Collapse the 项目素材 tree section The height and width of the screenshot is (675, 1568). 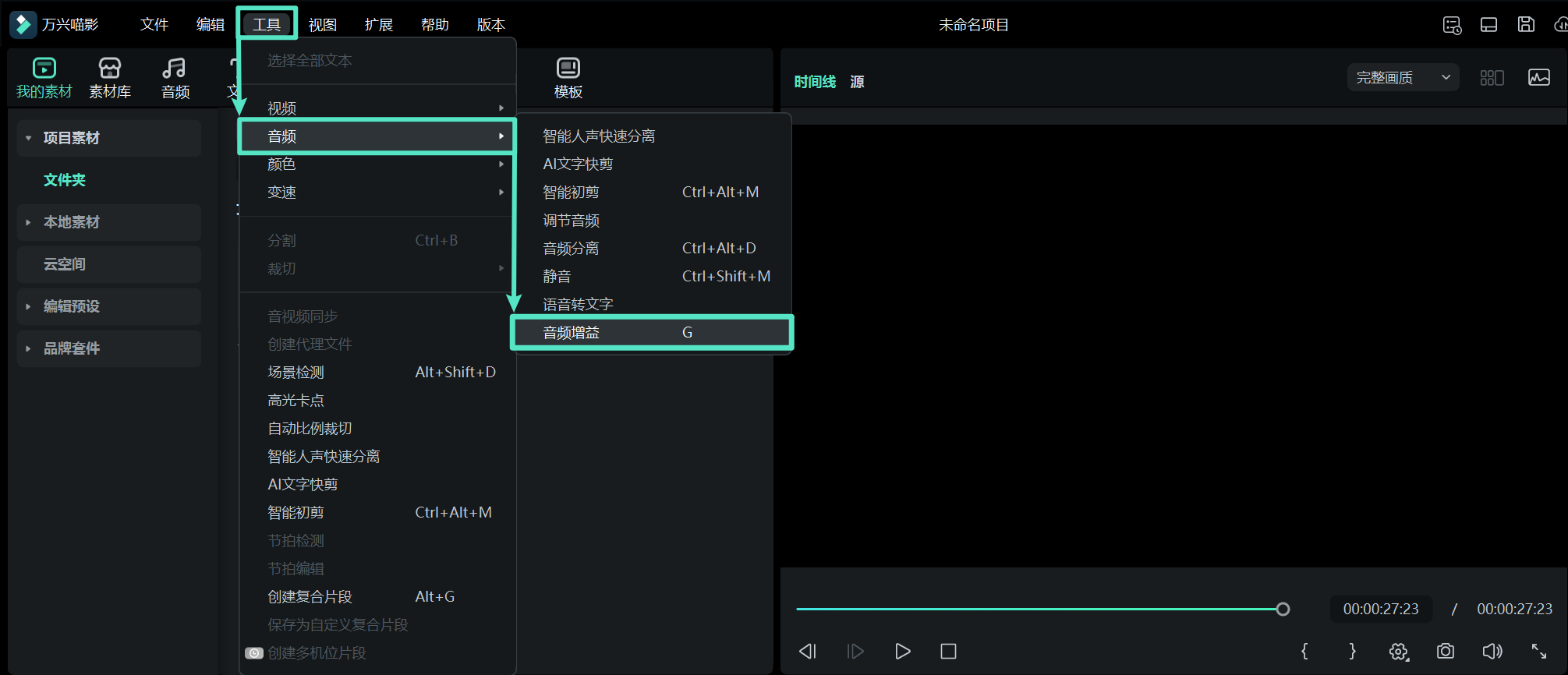point(29,138)
